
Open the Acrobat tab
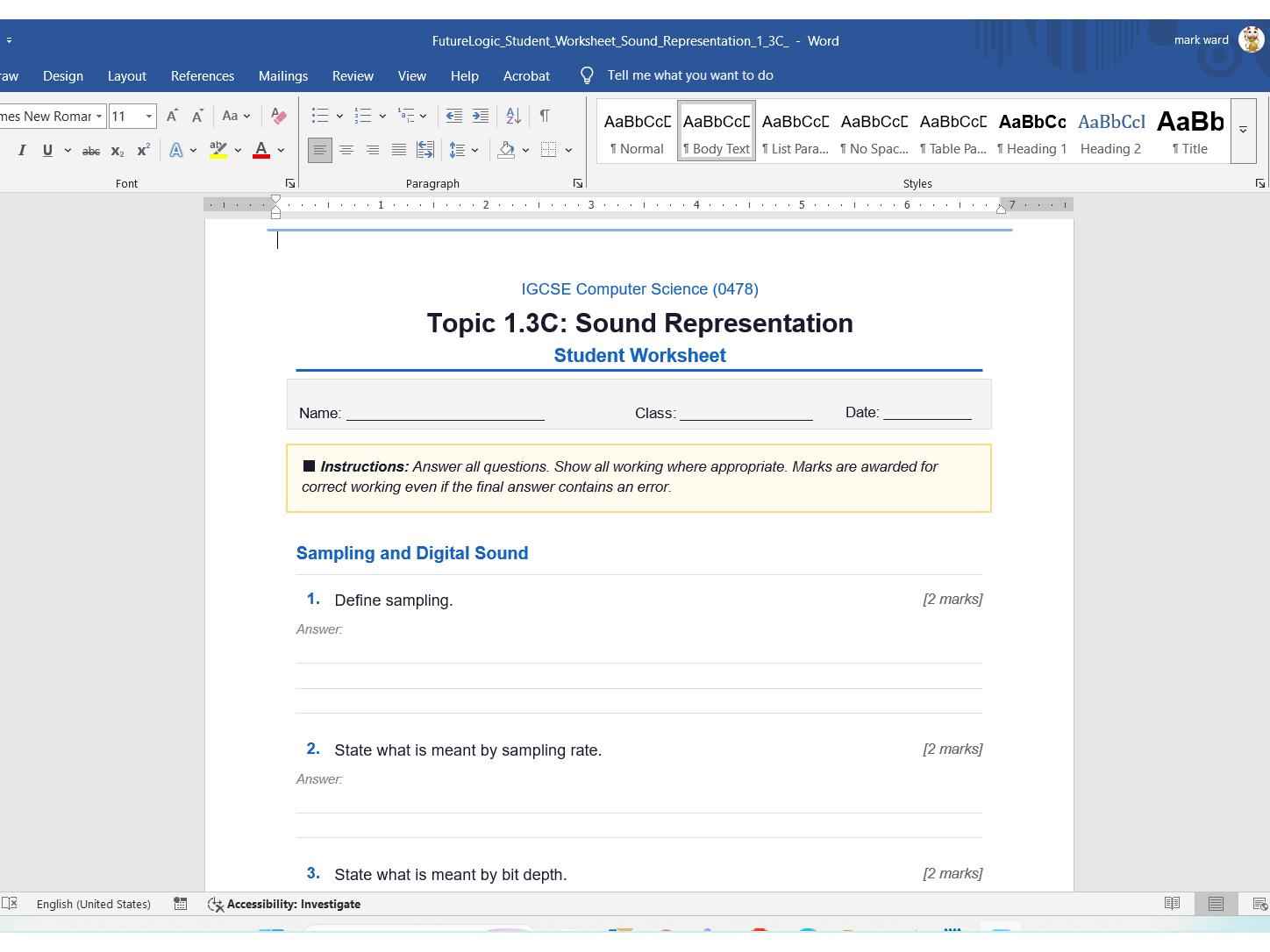[526, 76]
